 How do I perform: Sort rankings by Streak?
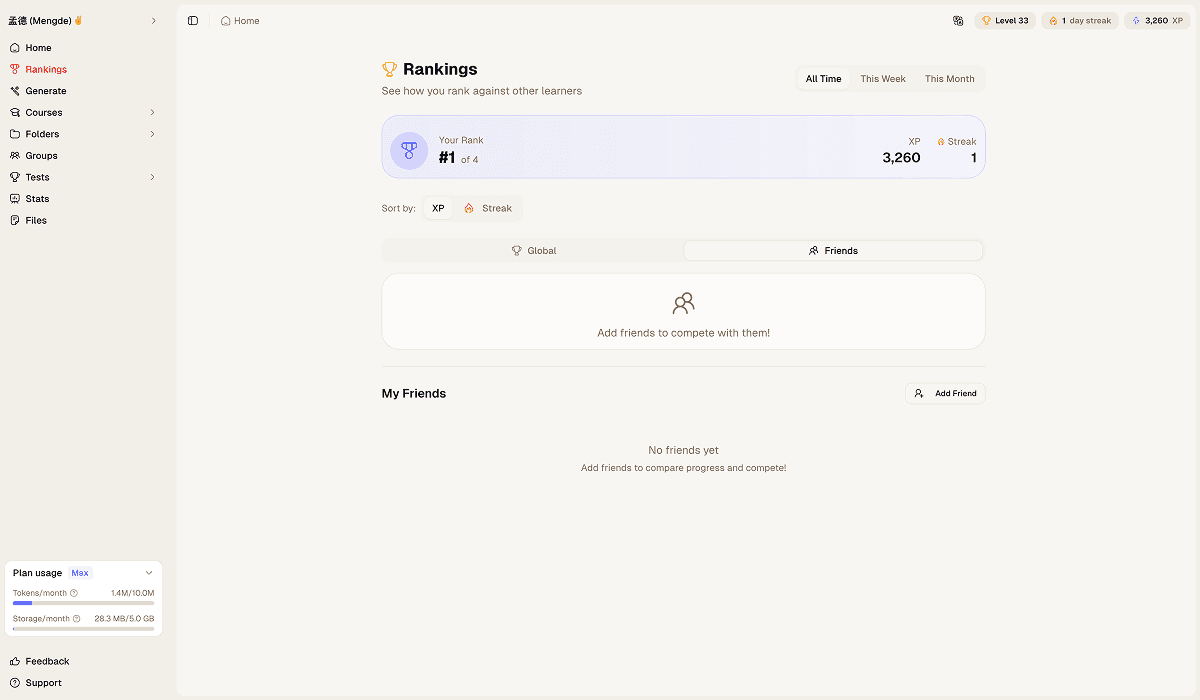pos(489,208)
